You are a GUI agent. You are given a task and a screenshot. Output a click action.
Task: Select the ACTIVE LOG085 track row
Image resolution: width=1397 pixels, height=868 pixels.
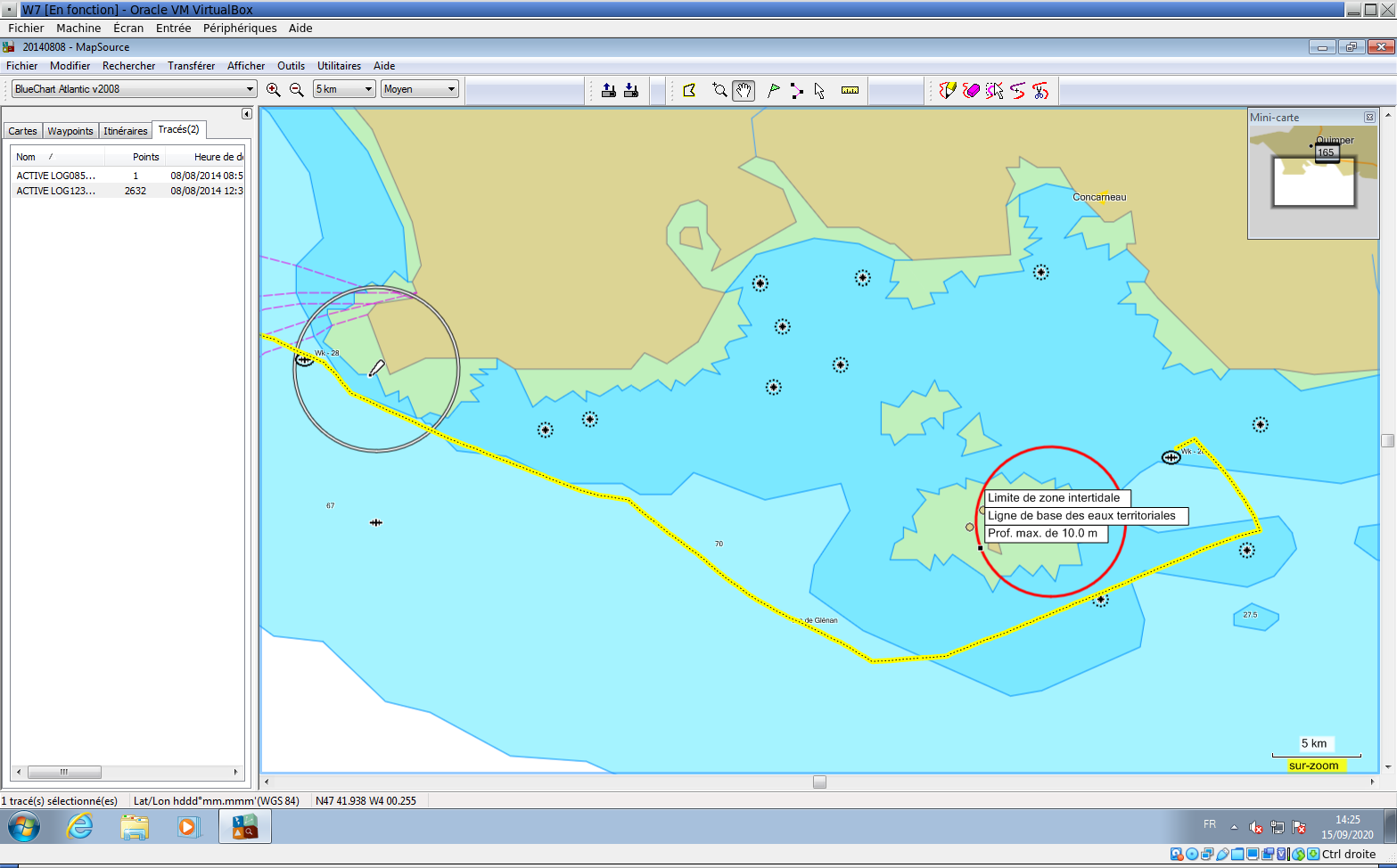(x=127, y=176)
